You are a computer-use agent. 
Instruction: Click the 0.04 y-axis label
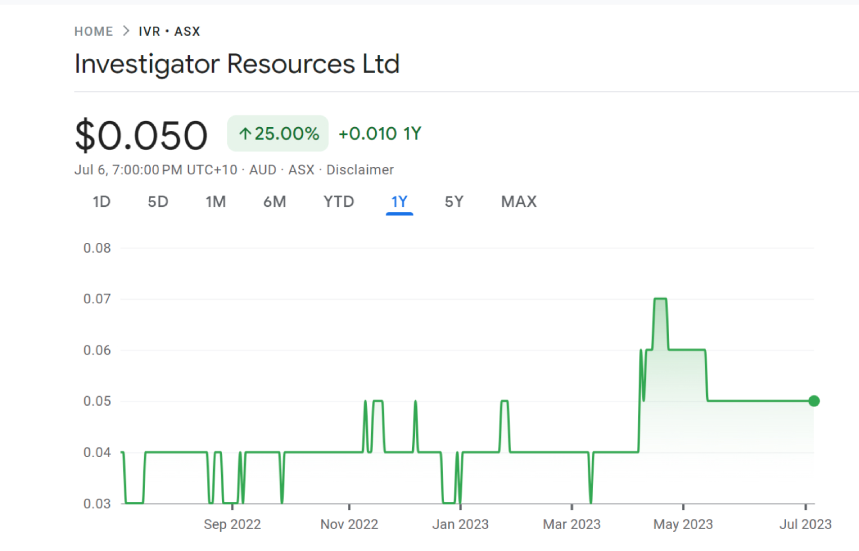(x=97, y=452)
